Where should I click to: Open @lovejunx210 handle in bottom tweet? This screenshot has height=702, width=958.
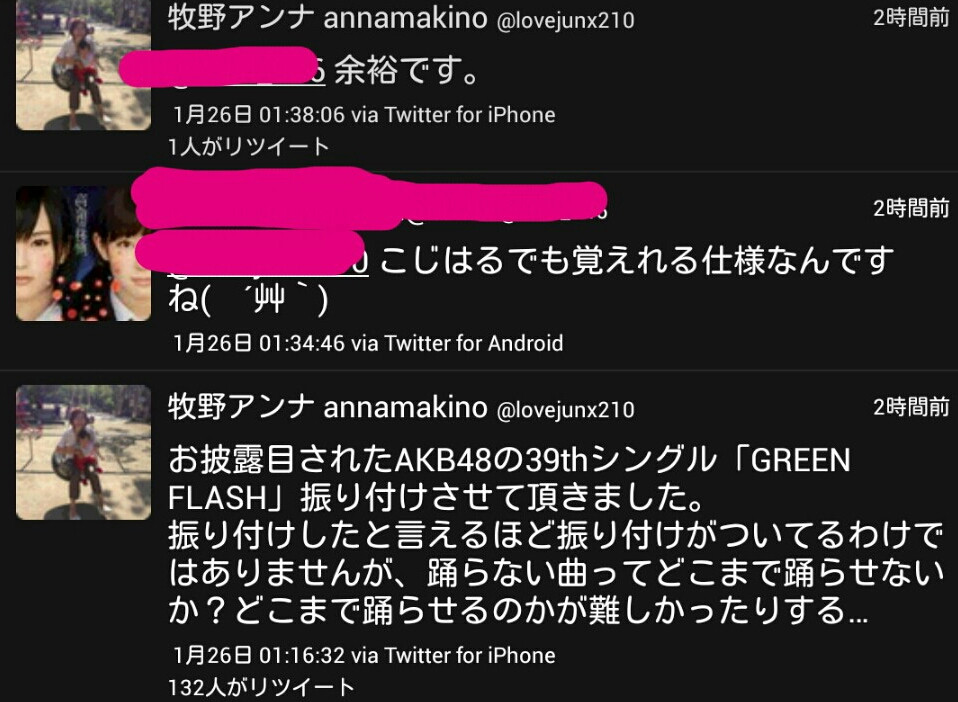(x=566, y=410)
